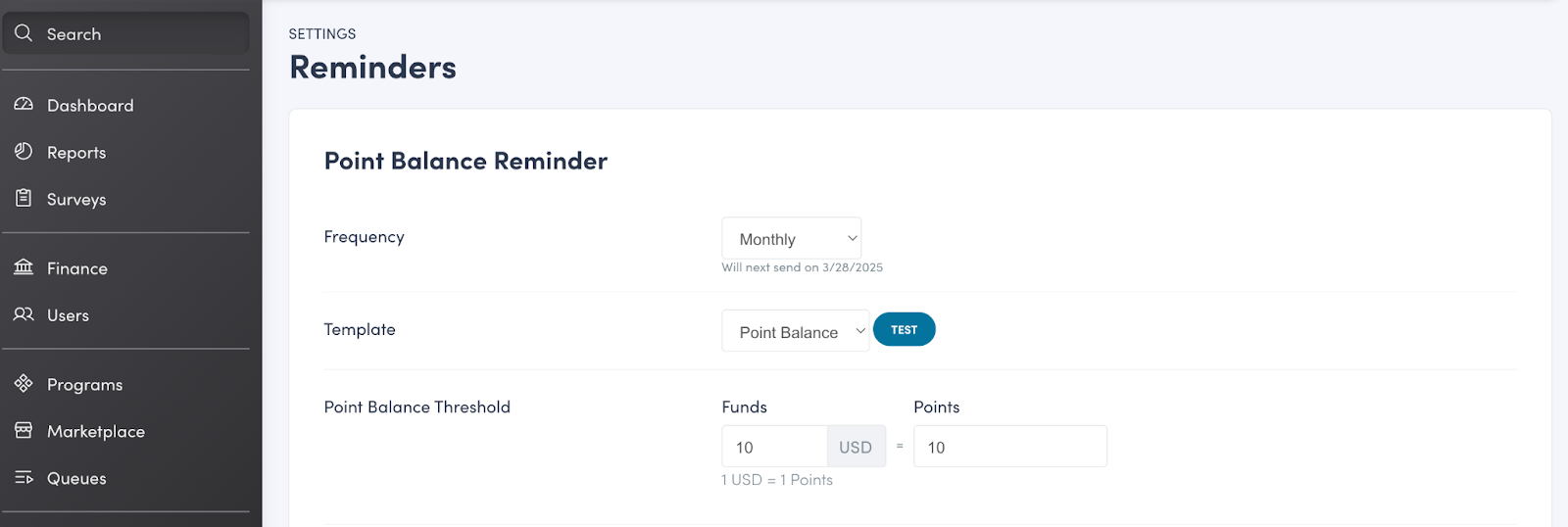Open the Point Balance template dropdown
Viewport: 1568px width, 527px height.
point(795,331)
